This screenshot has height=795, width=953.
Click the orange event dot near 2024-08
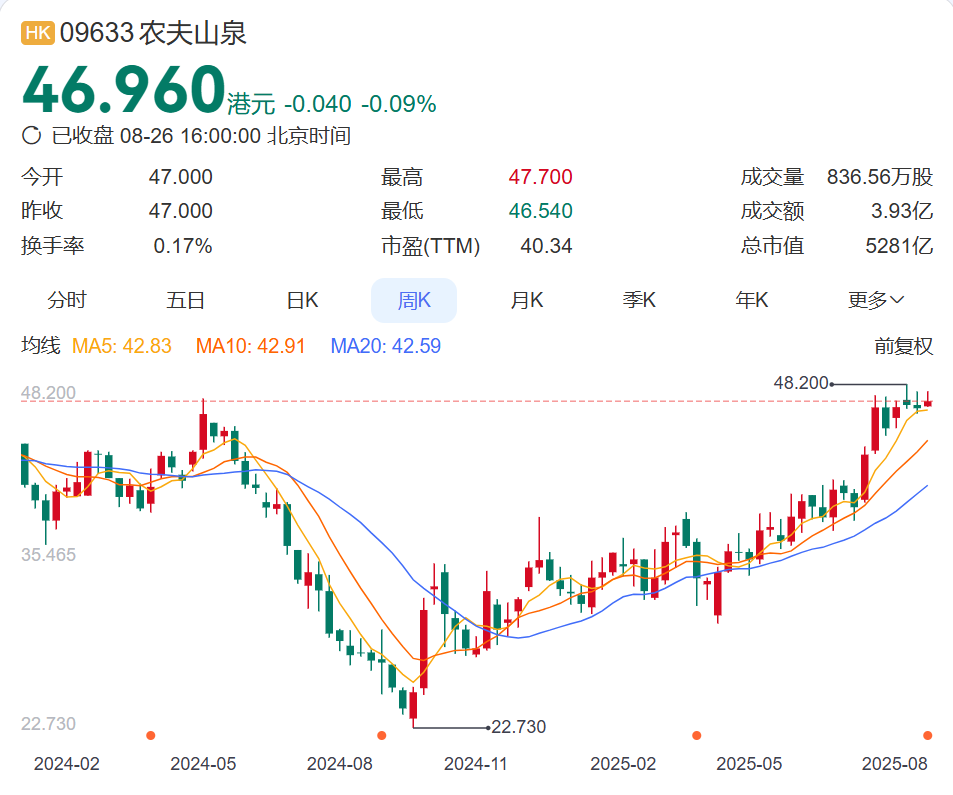point(382,735)
